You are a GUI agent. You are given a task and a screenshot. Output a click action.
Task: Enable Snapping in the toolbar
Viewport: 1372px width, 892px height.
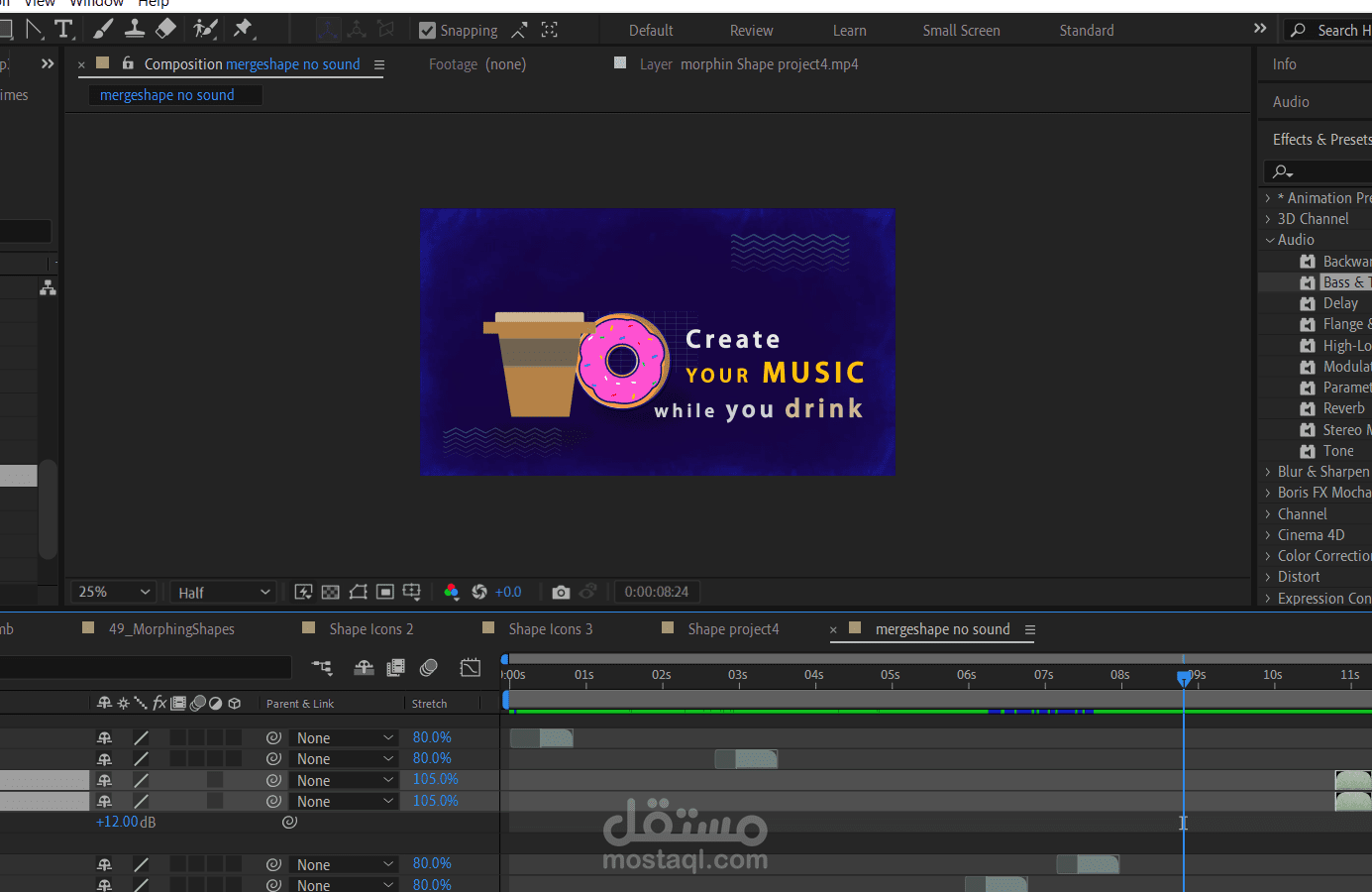coord(427,30)
